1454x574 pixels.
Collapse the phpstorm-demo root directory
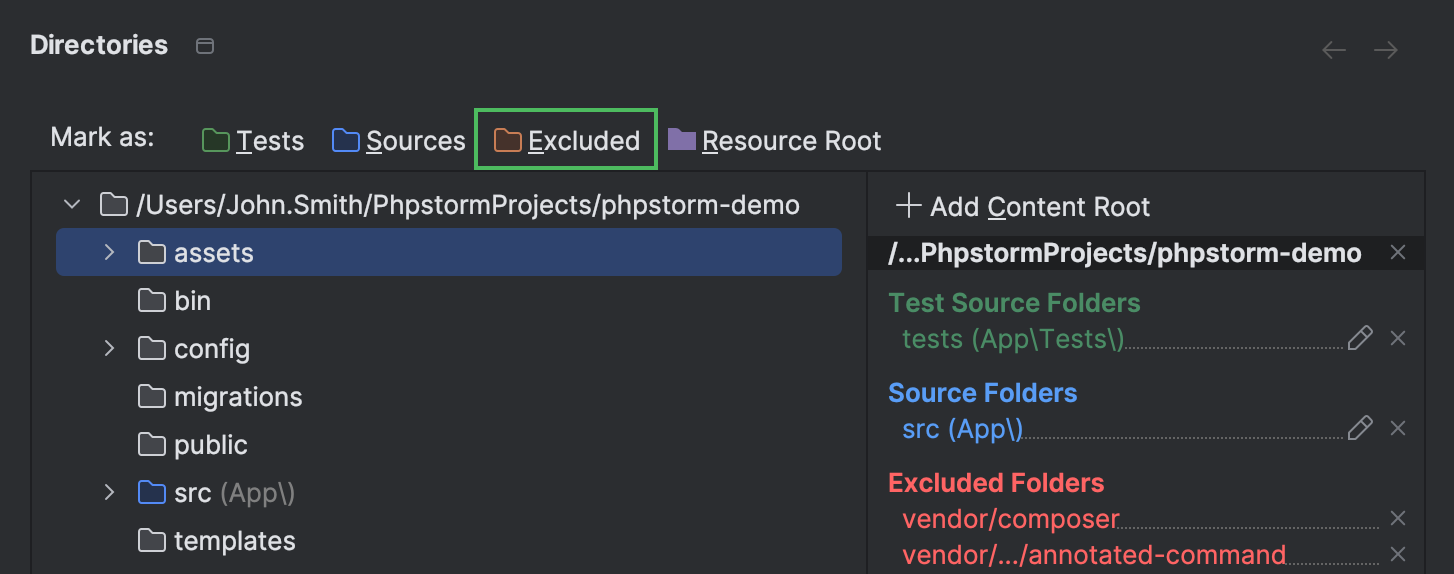pyautogui.click(x=72, y=206)
